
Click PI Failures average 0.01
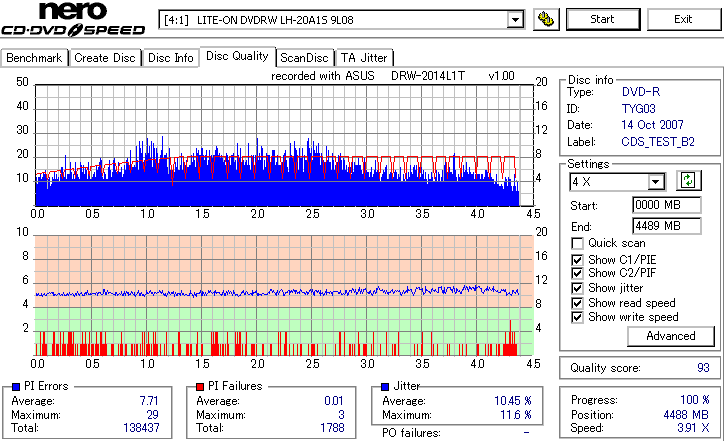(334, 401)
